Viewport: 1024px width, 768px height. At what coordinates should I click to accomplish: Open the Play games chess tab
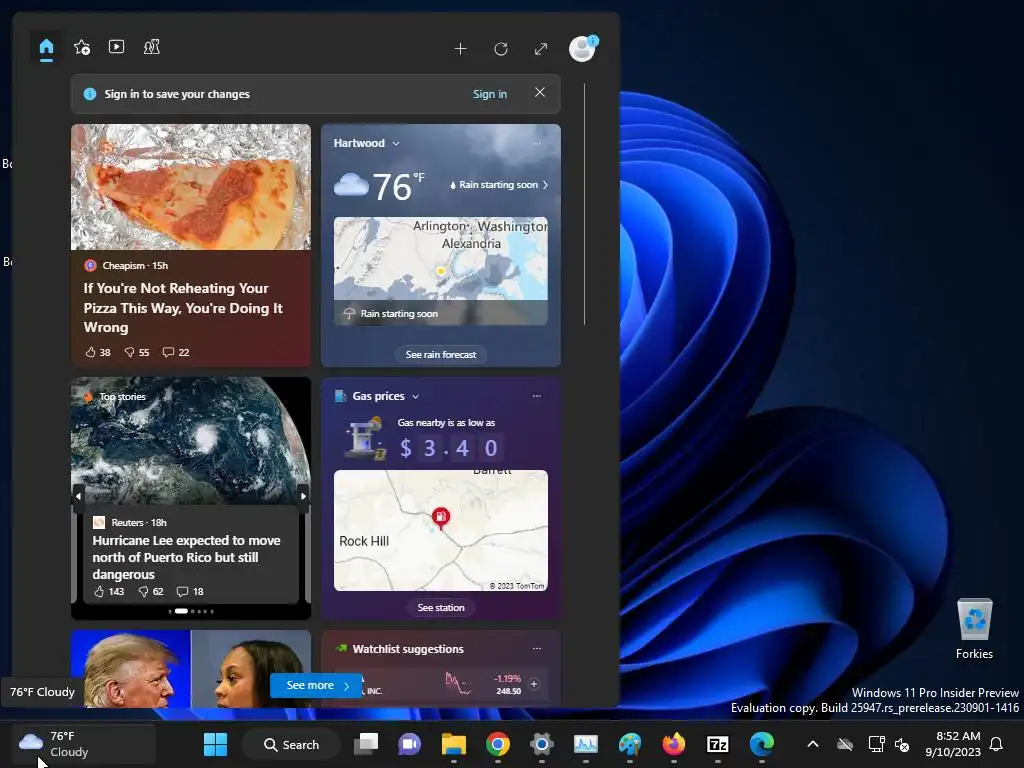152,47
